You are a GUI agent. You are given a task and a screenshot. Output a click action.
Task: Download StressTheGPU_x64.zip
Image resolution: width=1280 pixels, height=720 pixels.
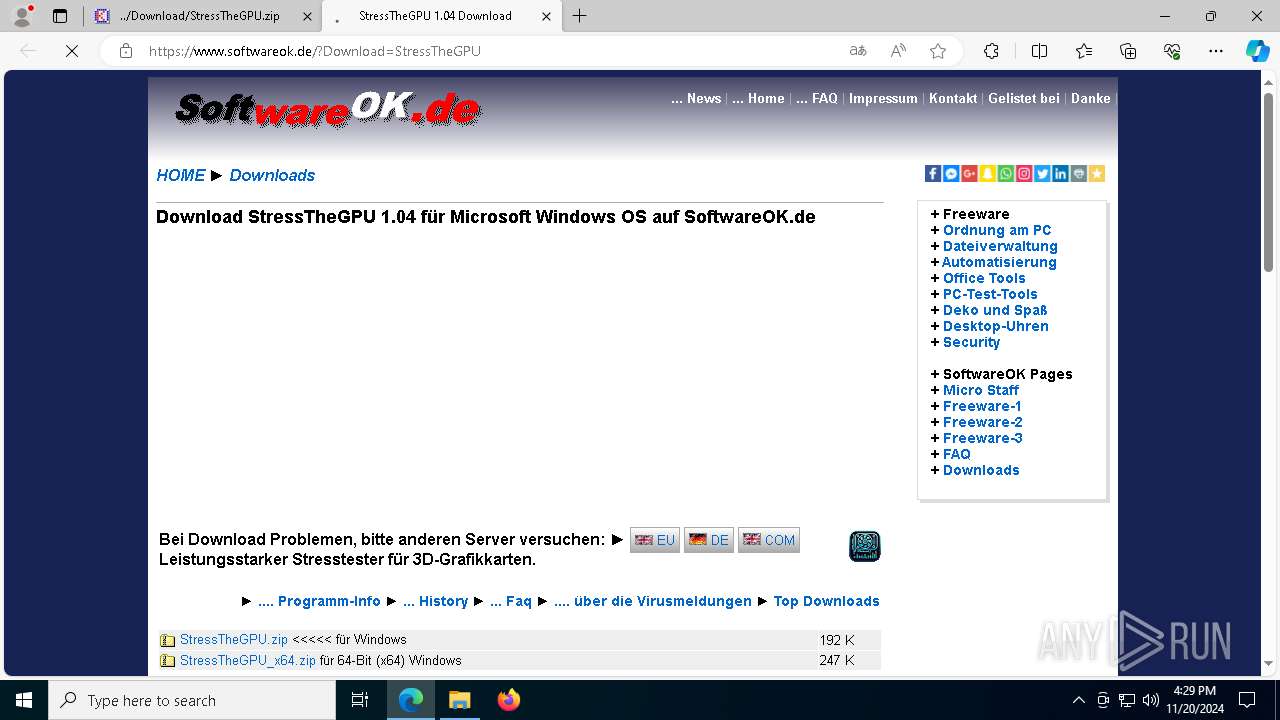point(248,661)
